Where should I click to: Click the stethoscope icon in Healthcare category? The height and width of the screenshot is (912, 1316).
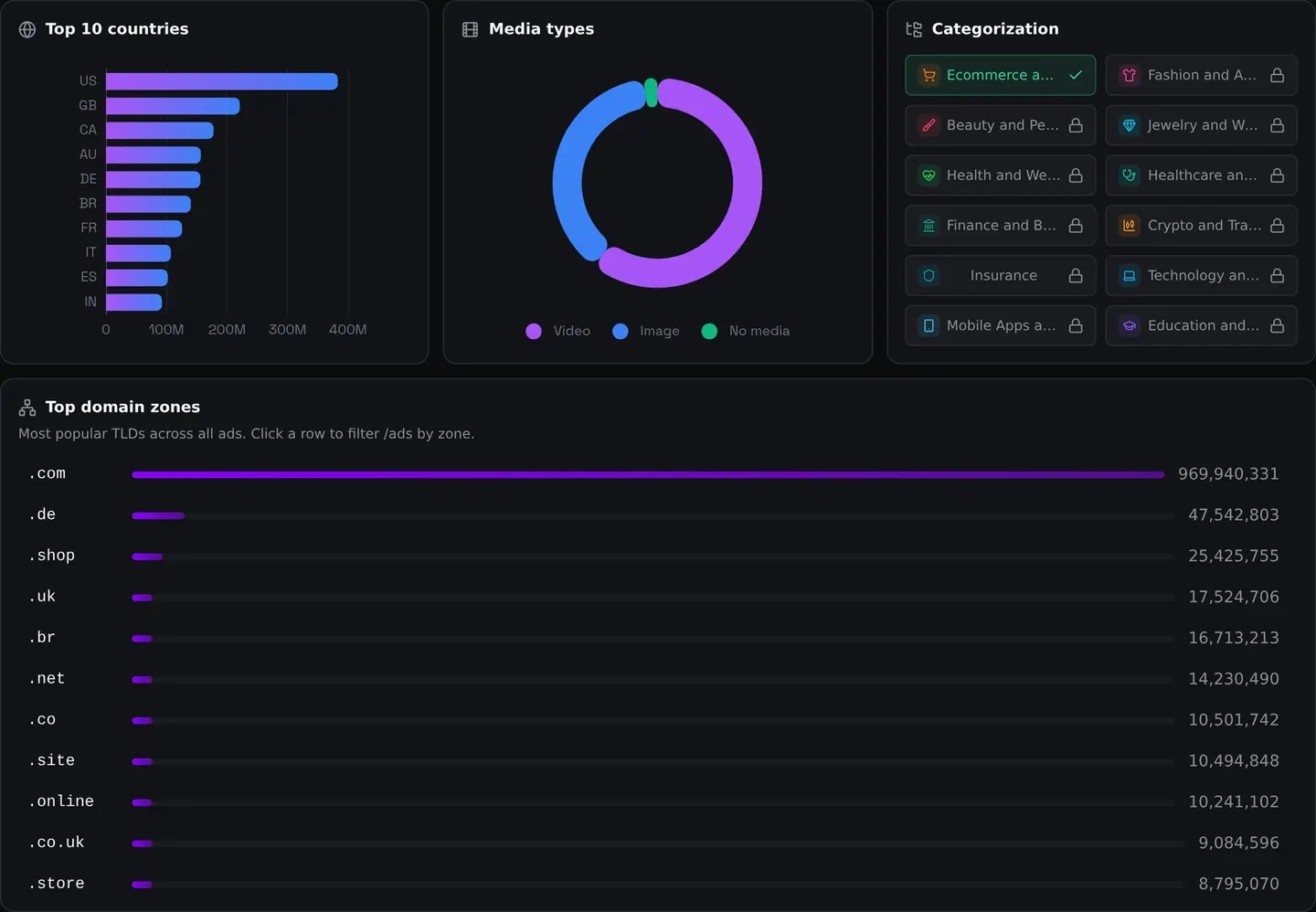point(1130,175)
